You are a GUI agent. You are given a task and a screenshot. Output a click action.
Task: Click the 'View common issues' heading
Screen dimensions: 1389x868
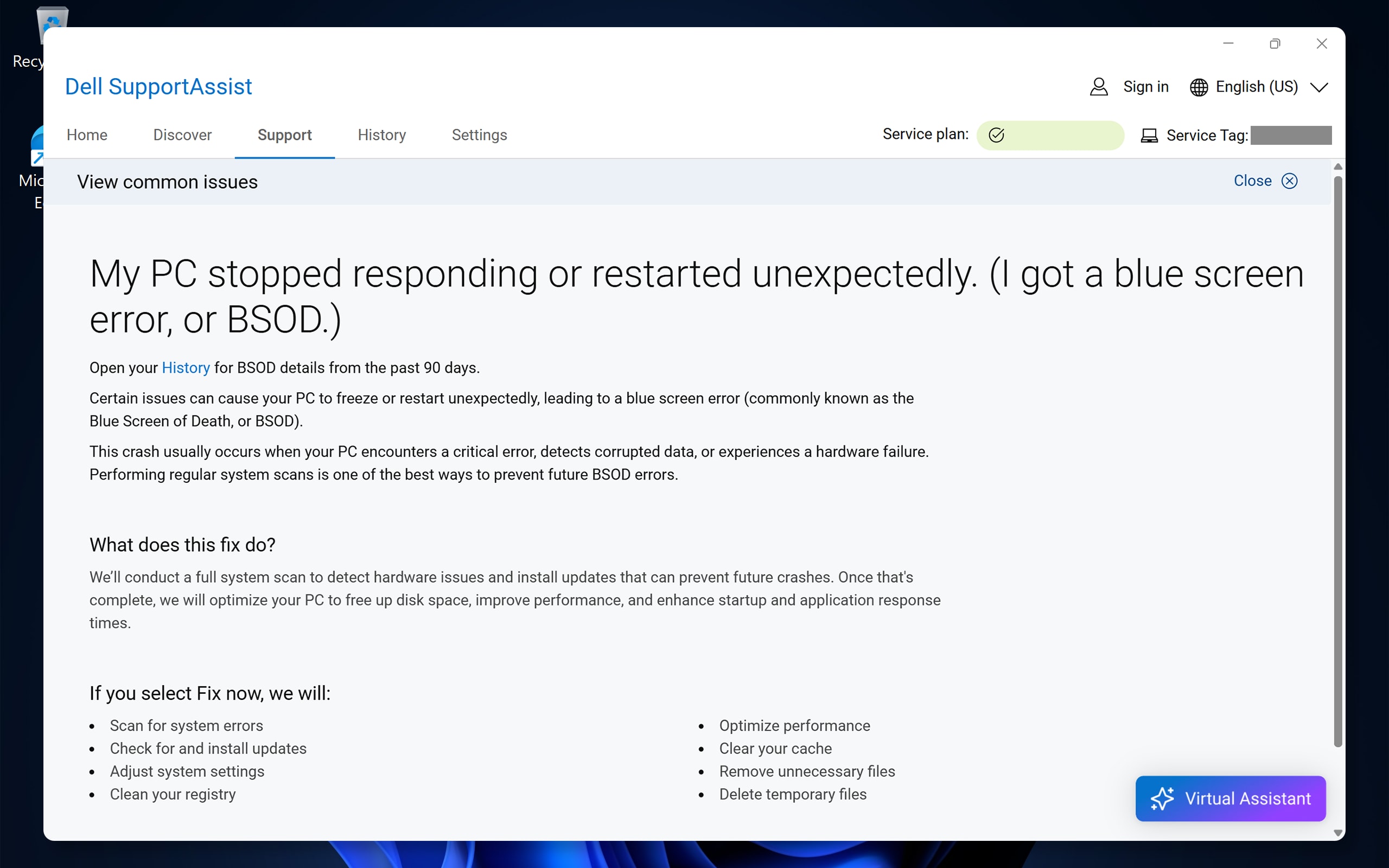point(167,182)
